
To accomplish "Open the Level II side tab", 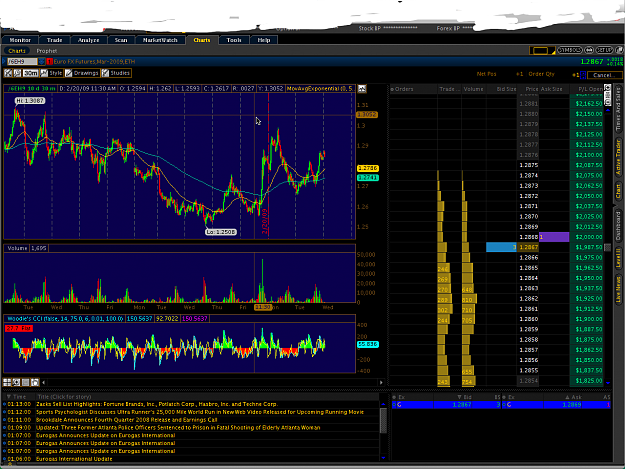I will pyautogui.click(x=618, y=258).
